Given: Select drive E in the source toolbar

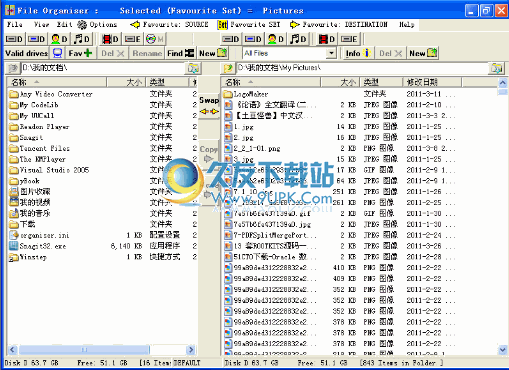Looking at the screenshot, I should point(133,39).
